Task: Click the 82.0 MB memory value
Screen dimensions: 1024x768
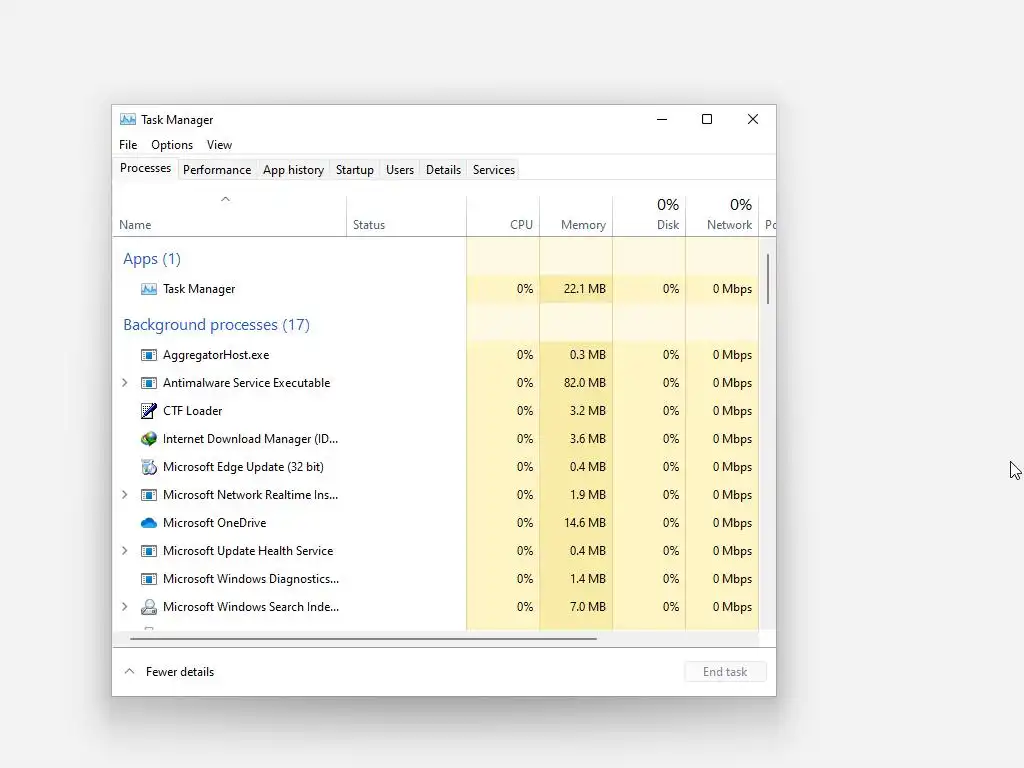Action: (x=584, y=383)
